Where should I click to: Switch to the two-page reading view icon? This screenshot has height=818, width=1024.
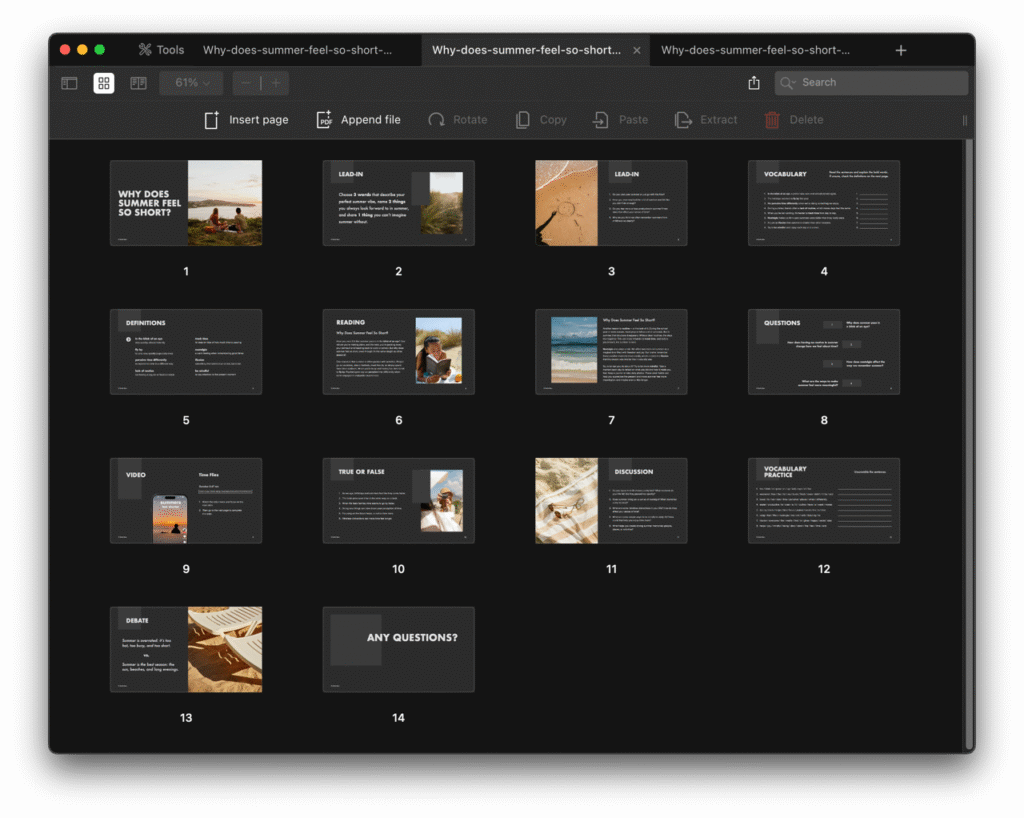pos(138,83)
